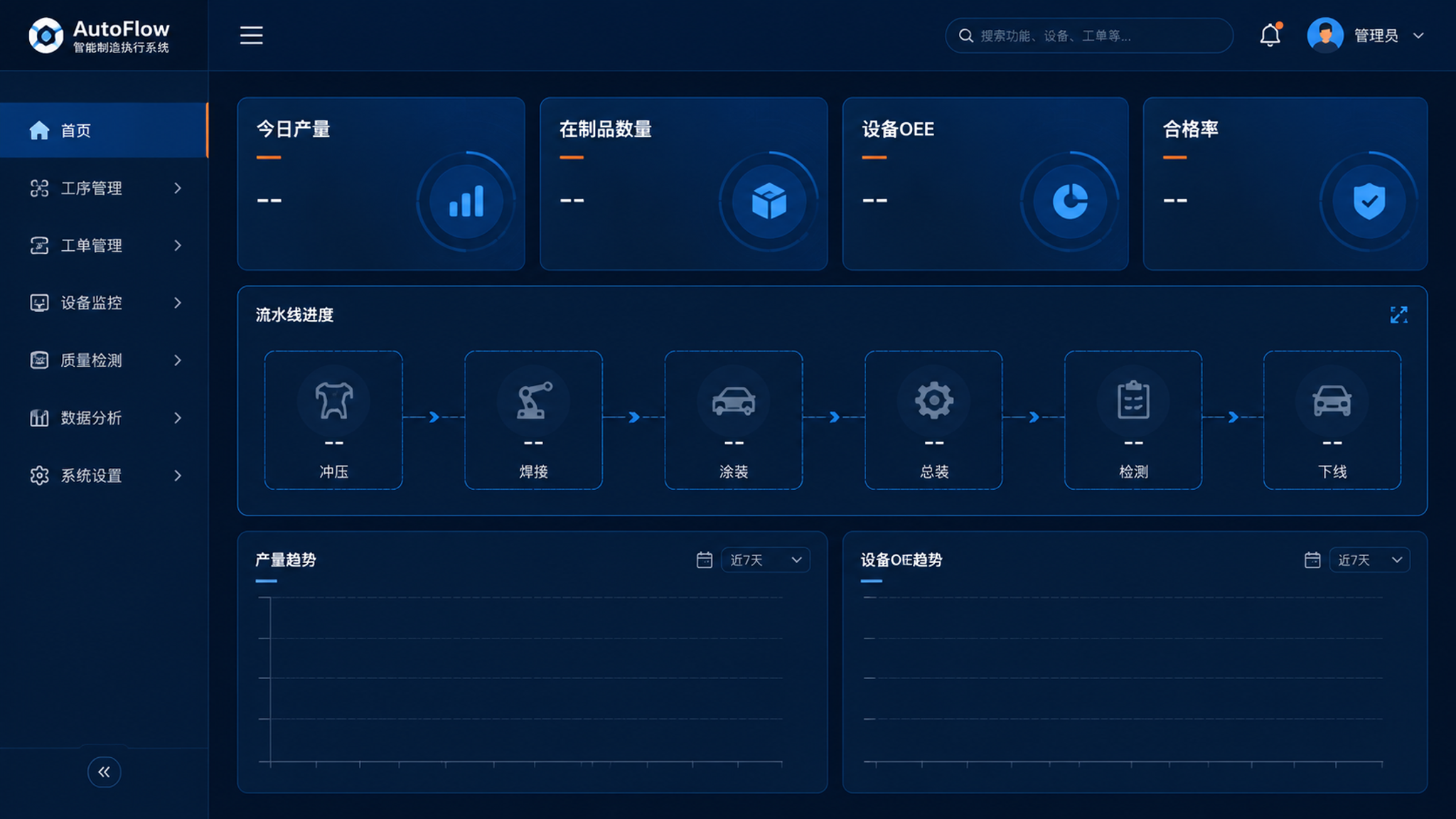The height and width of the screenshot is (819, 1456).
Task: Click the 工单管理 work order icon
Action: coord(39,245)
